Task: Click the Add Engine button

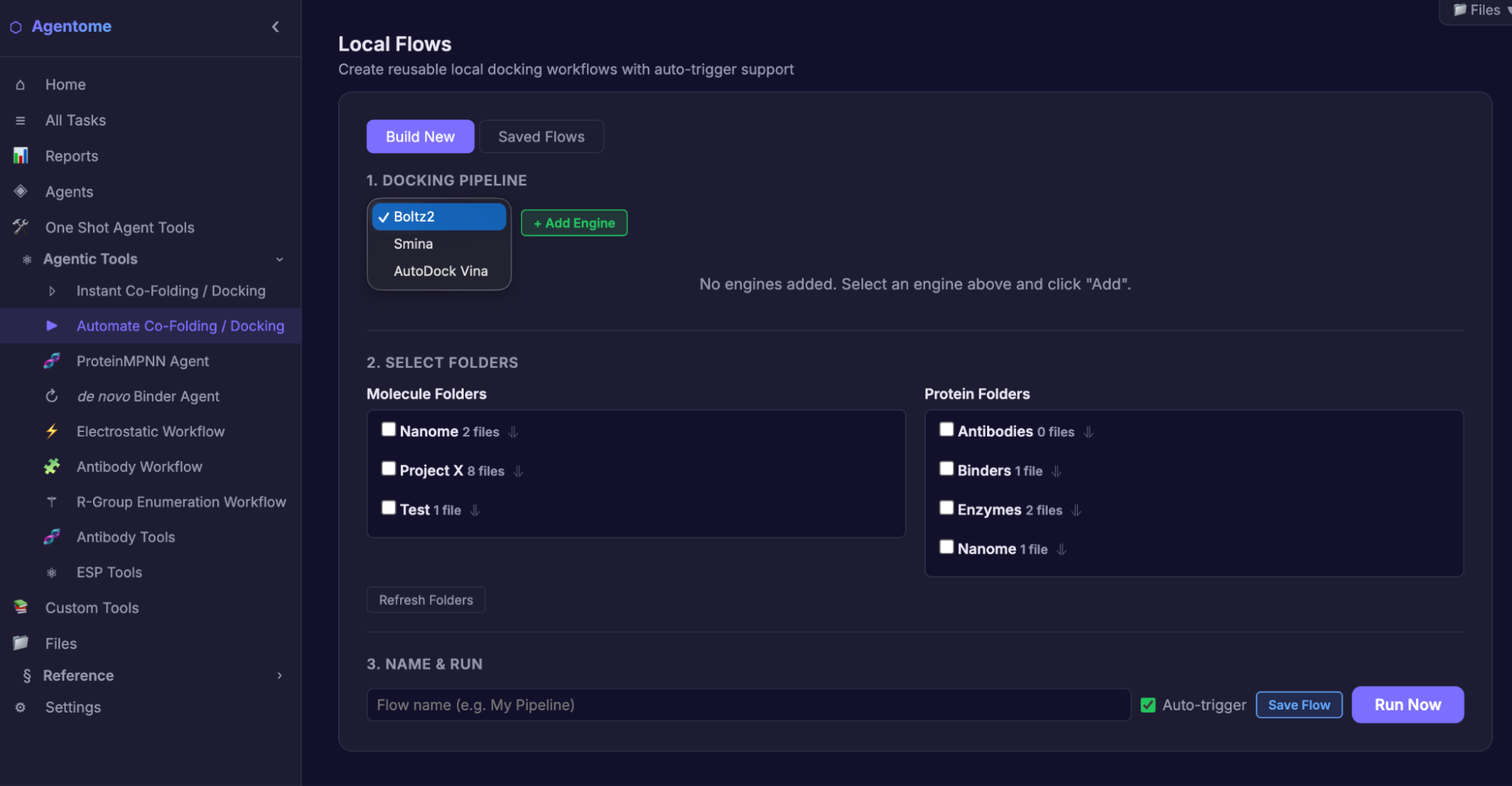Action: [x=574, y=223]
